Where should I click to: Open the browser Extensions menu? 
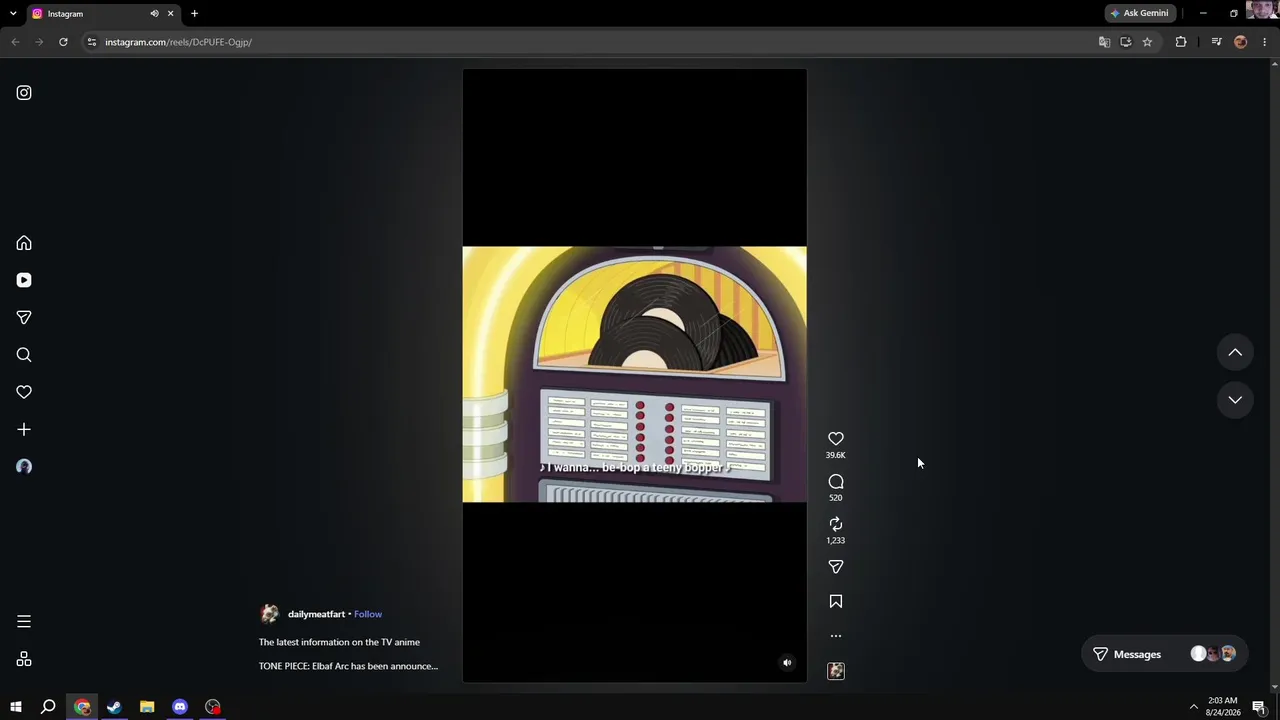click(1181, 42)
